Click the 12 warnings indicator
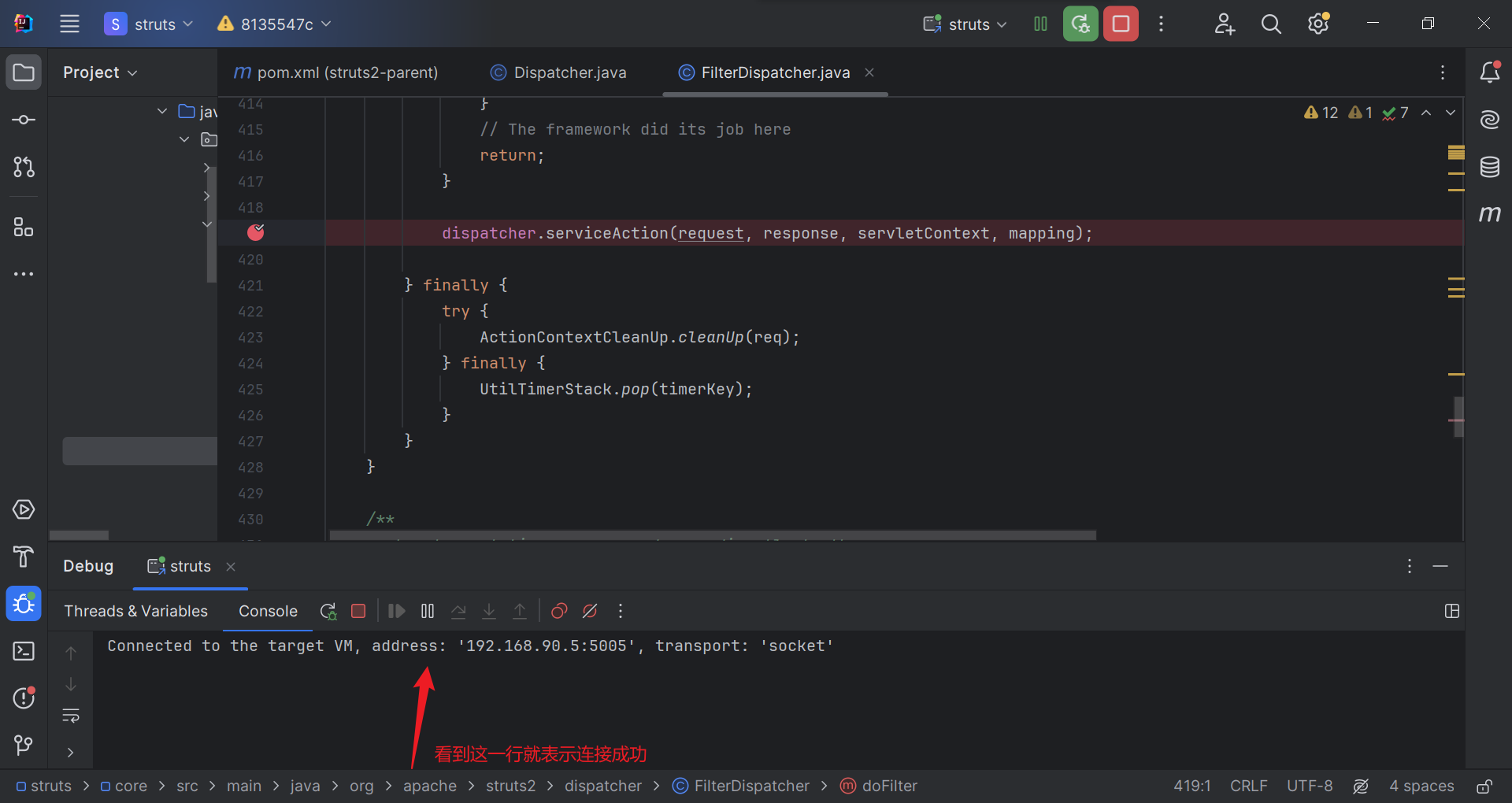 click(x=1321, y=113)
